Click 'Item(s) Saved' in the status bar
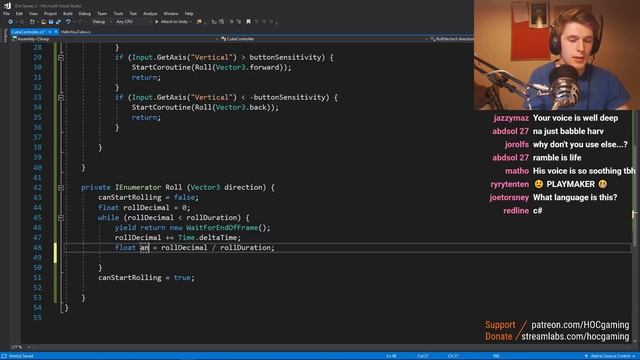The height and width of the screenshot is (360, 640). 21,356
